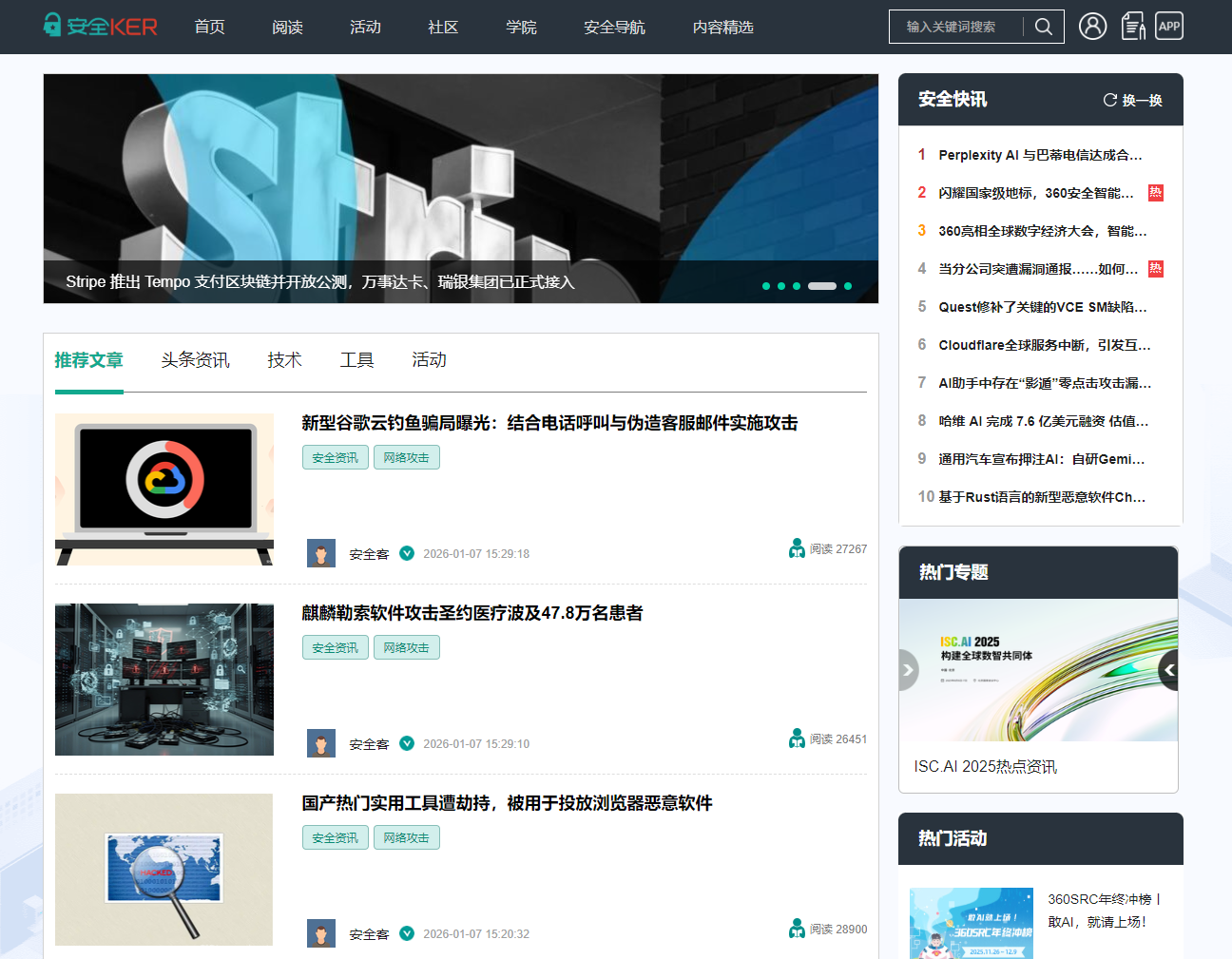Select the active elongated carousel indicator
Image resolution: width=1232 pixels, height=959 pixels.
822,286
